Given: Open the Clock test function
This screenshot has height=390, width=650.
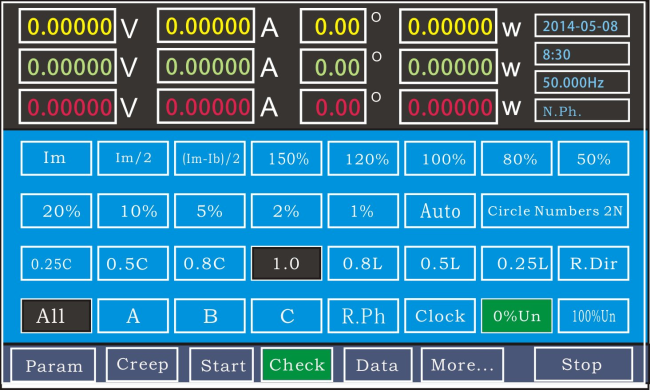Looking at the screenshot, I should click(440, 316).
